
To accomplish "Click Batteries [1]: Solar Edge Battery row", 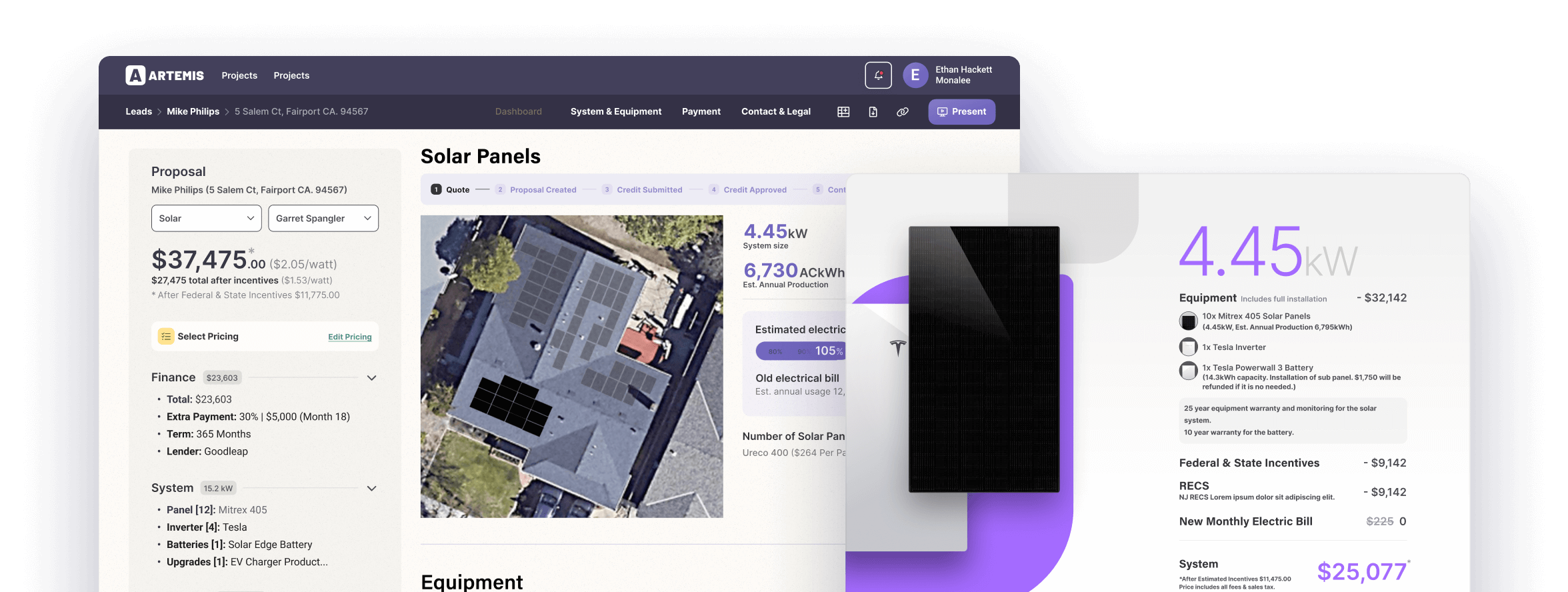I will click(239, 545).
